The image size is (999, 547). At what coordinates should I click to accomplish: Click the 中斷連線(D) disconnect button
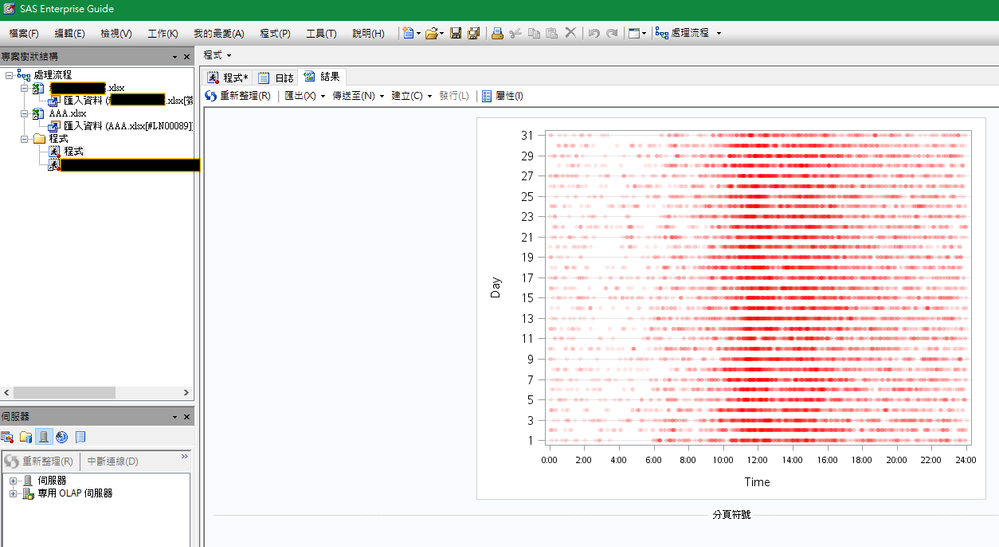click(113, 461)
